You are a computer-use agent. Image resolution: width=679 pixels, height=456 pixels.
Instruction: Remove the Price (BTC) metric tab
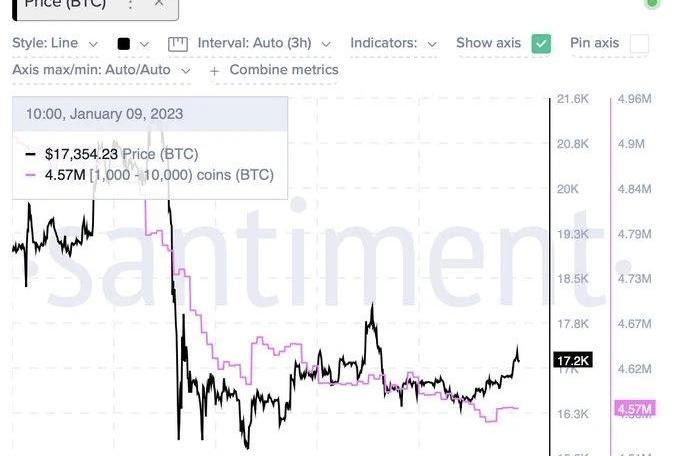click(x=160, y=4)
